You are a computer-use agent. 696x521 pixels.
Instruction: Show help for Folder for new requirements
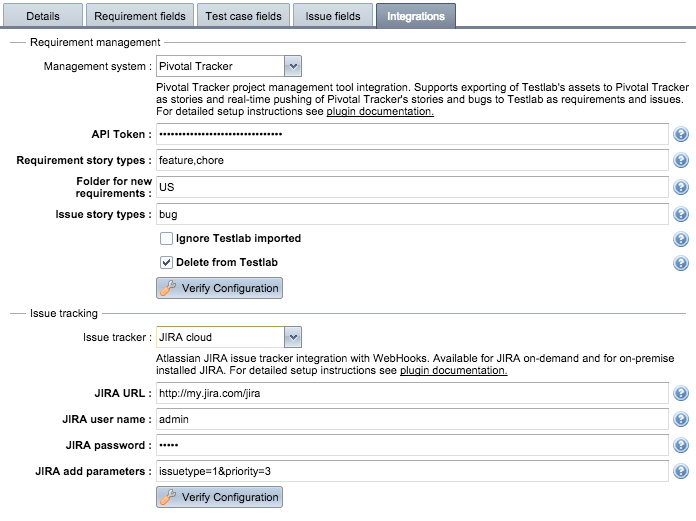click(680, 187)
